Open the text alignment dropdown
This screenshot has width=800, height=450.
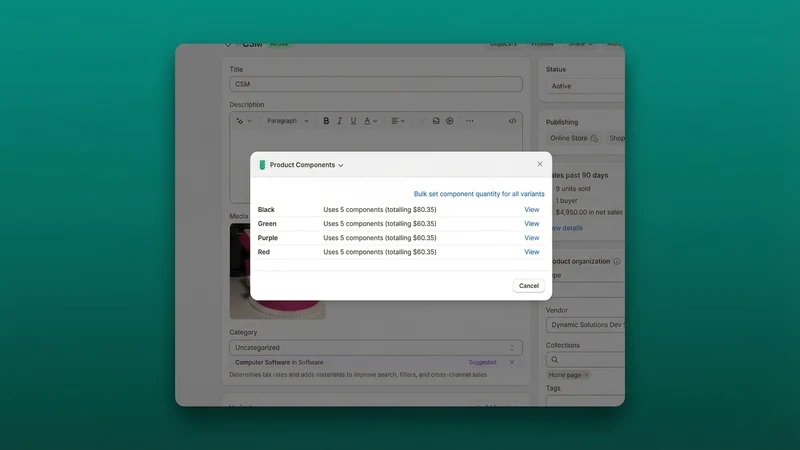[x=398, y=121]
